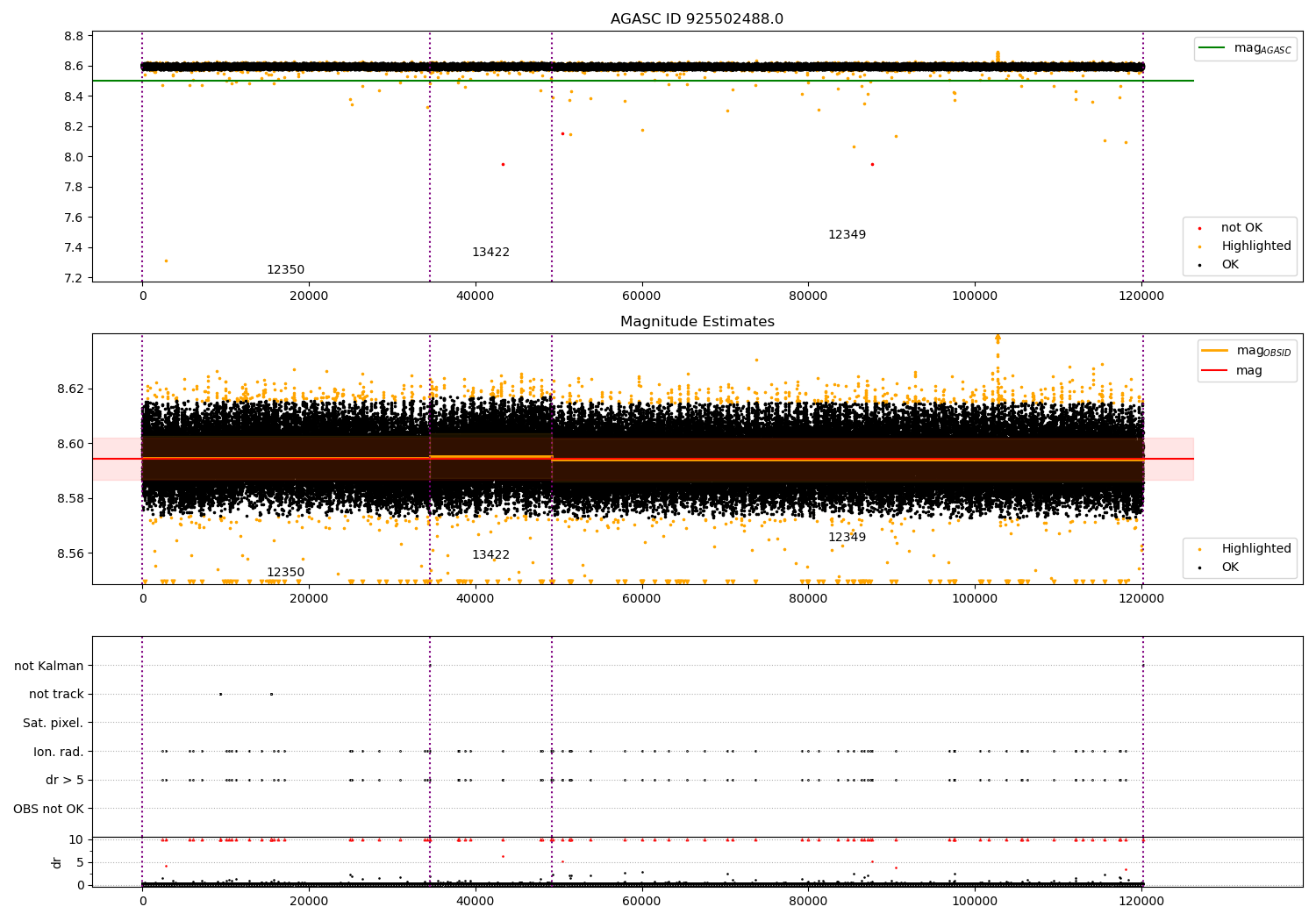Click the 8.8 y-tick of top plot
Screen dimensions: 1316x921
coord(75,36)
